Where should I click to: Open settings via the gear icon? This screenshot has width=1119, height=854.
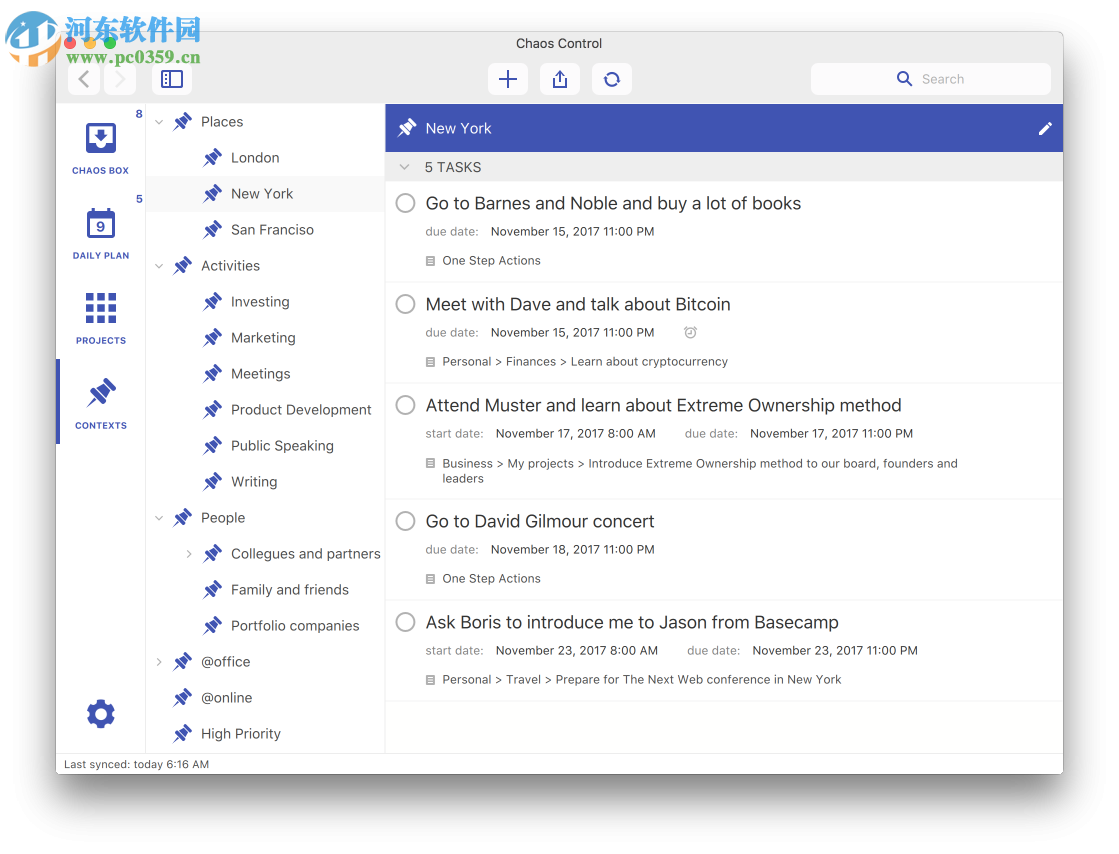pos(100,713)
